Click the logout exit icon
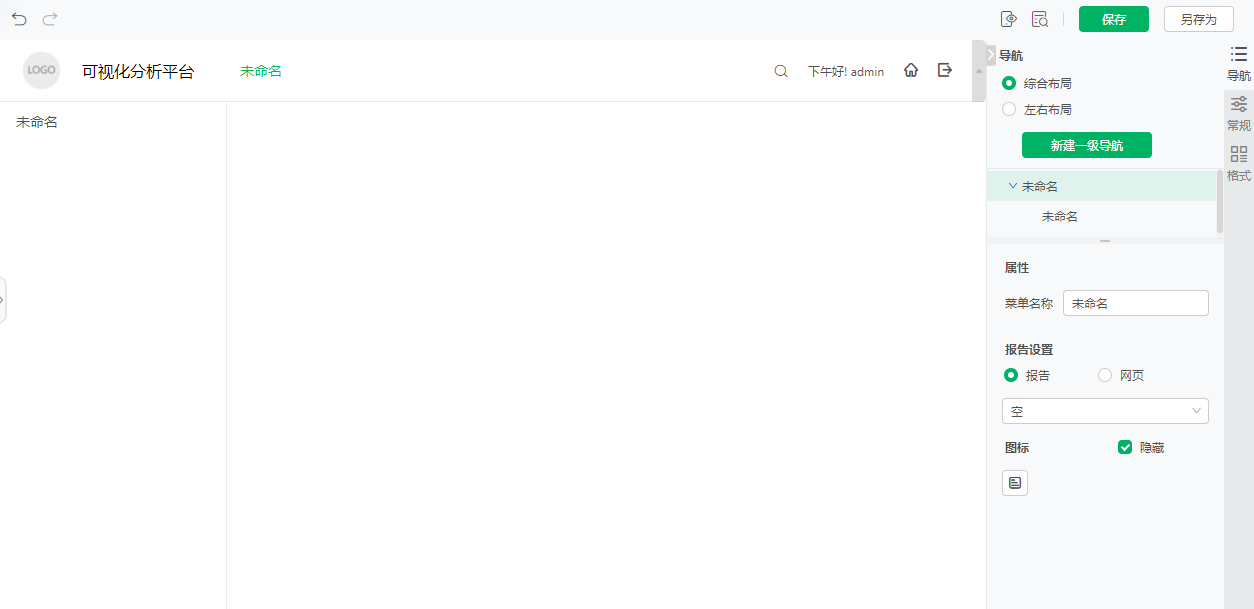The image size is (1254, 609). click(945, 70)
